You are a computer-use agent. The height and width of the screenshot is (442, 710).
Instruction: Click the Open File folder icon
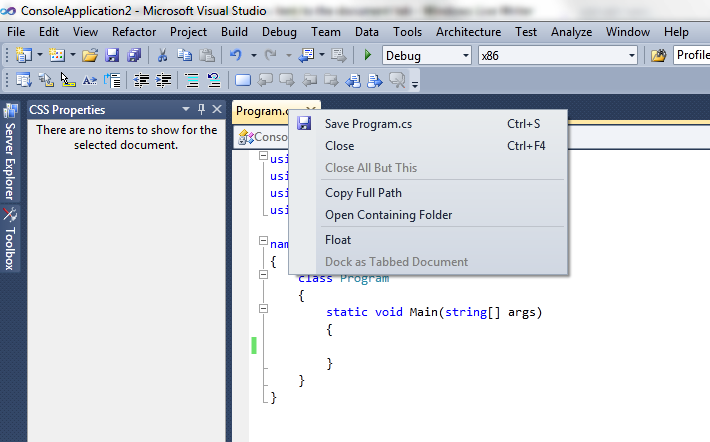click(90, 55)
